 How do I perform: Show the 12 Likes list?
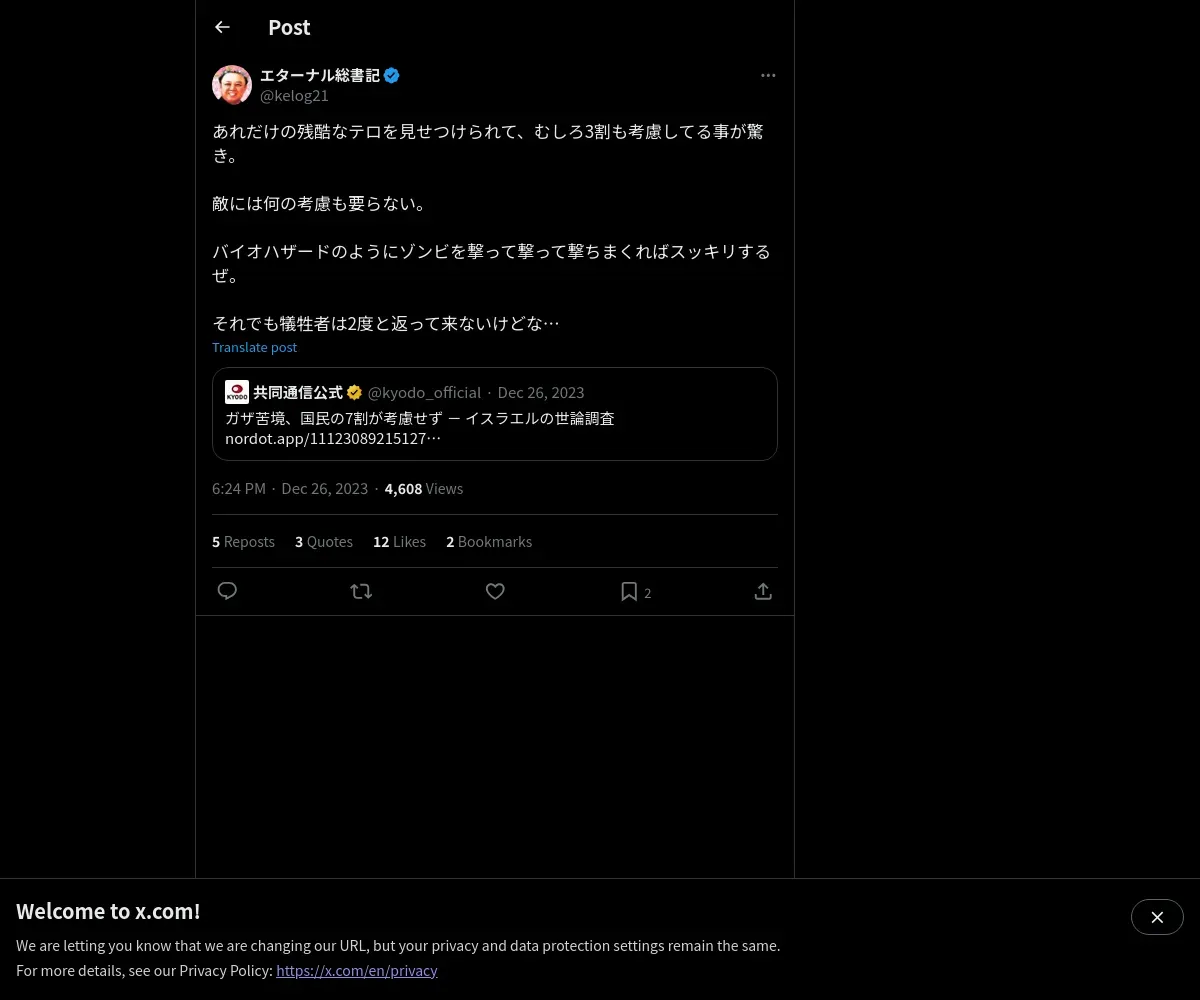399,541
